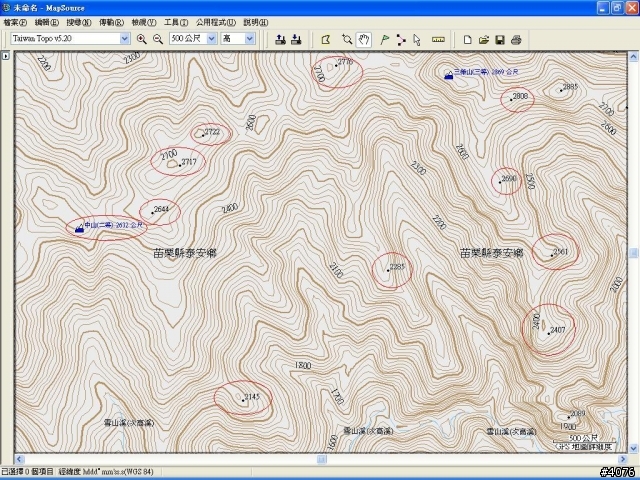Create a new file with blank page icon
640x480 pixels.
coord(468,39)
